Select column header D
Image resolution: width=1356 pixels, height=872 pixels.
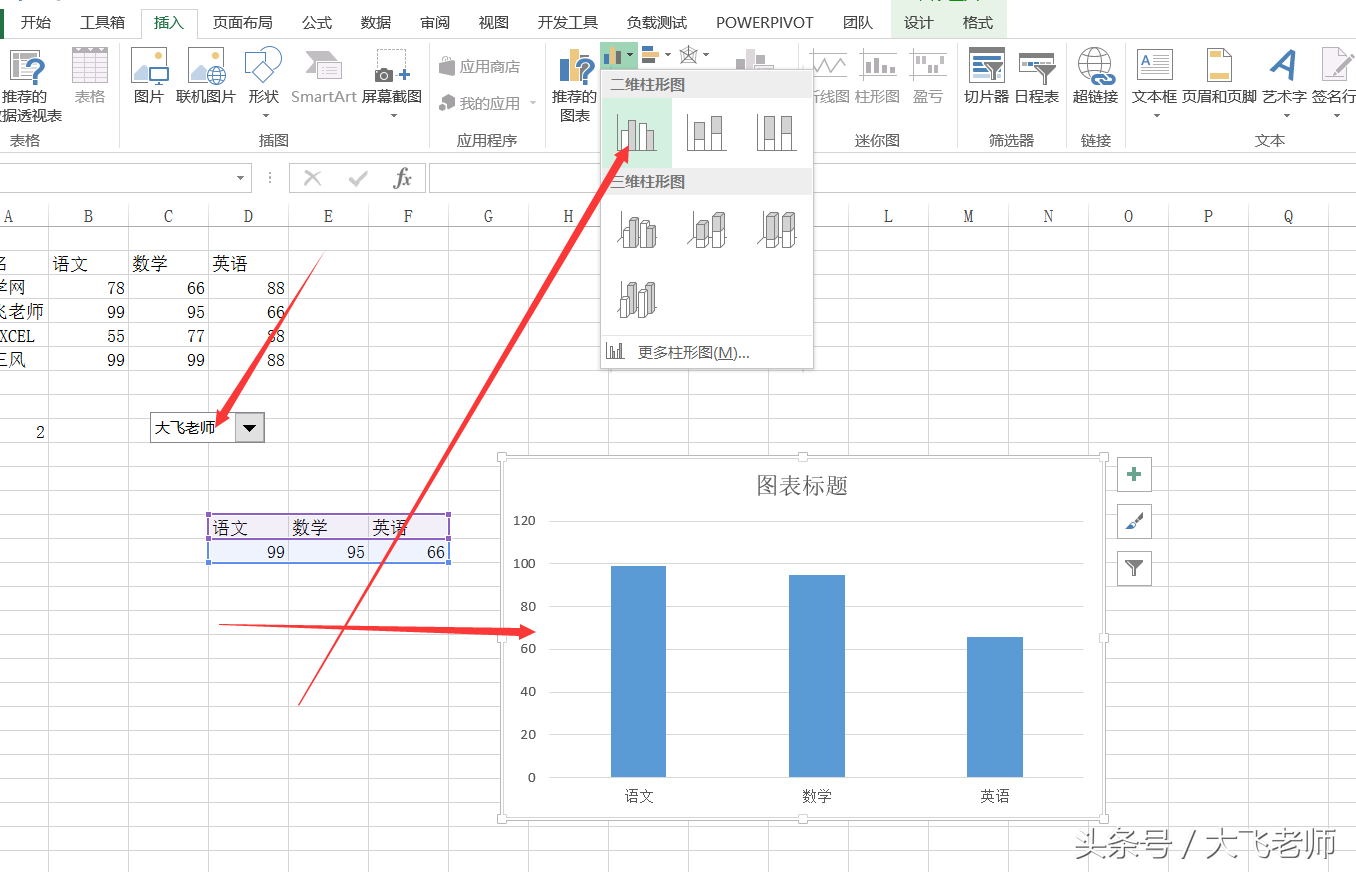click(x=248, y=216)
